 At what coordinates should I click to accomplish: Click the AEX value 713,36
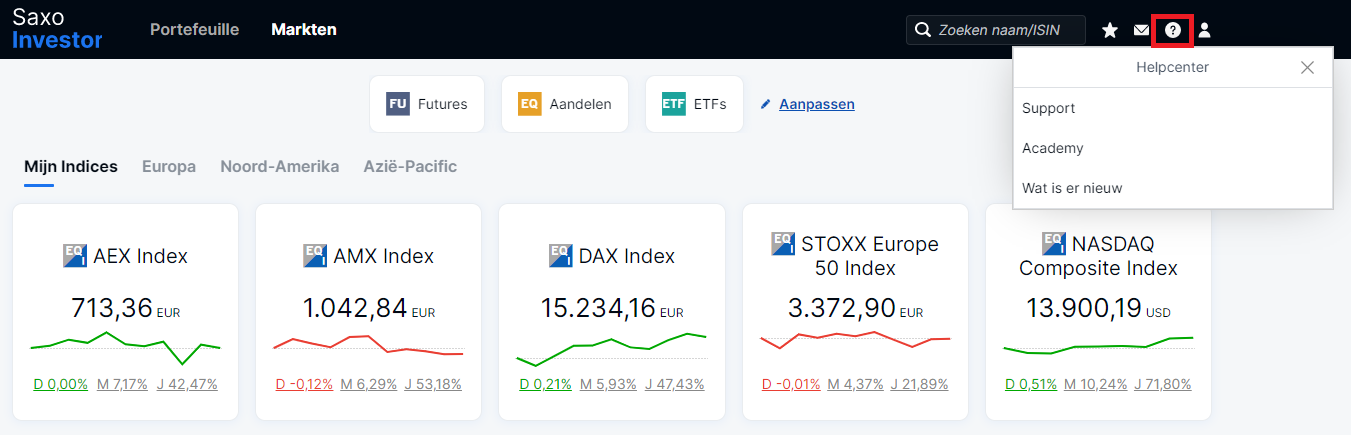click(x=111, y=308)
